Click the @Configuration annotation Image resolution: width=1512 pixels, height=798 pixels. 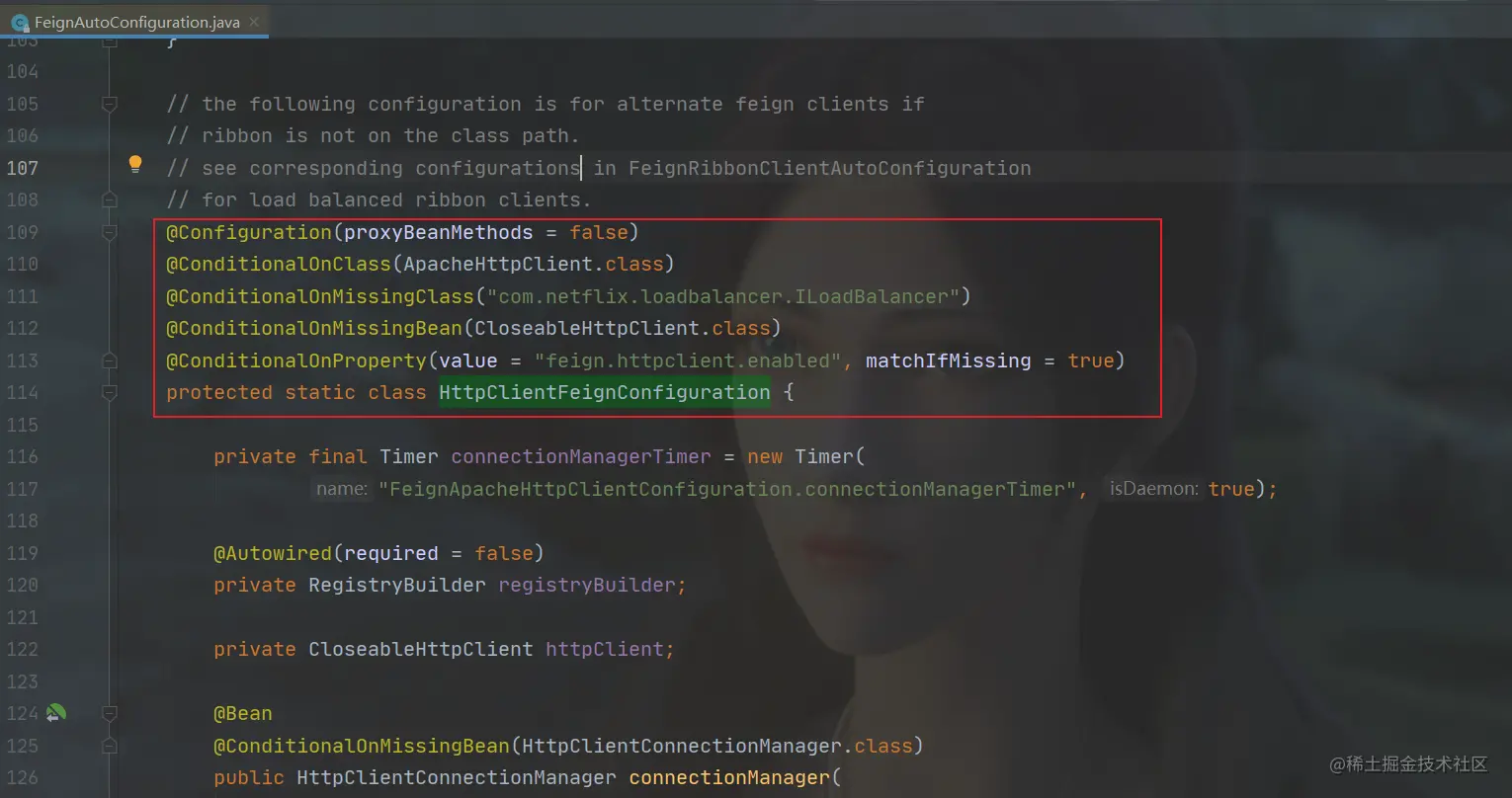pyautogui.click(x=249, y=232)
